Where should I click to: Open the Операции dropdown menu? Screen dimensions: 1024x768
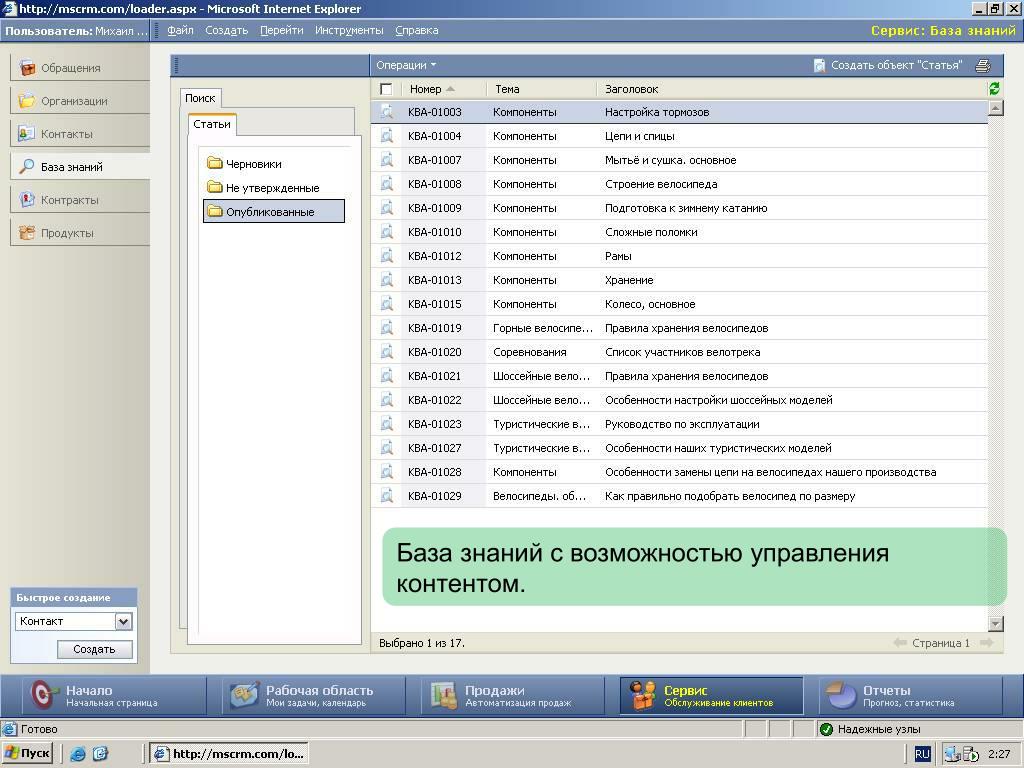pyautogui.click(x=406, y=65)
